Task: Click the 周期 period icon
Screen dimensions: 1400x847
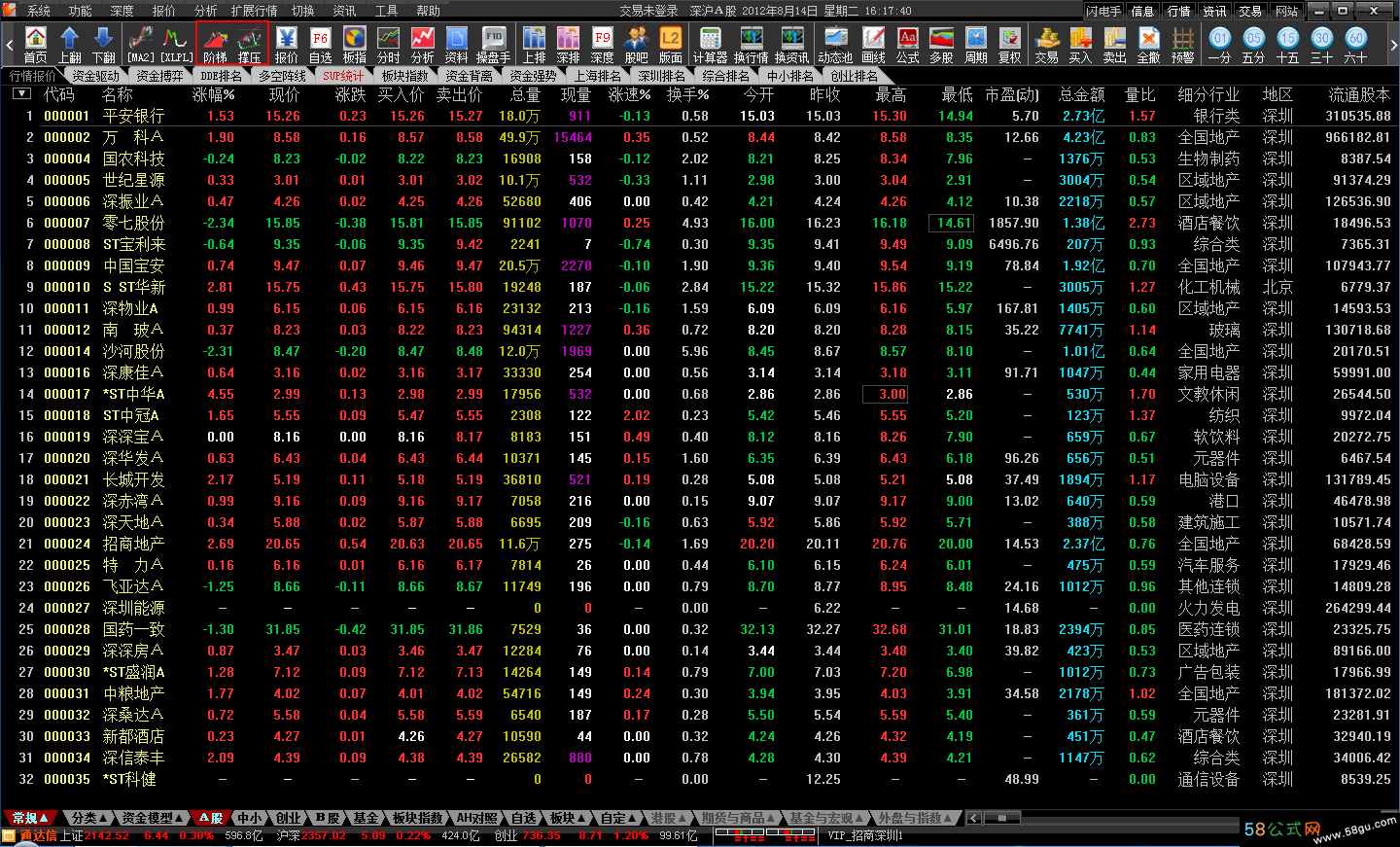Action: 976,45
